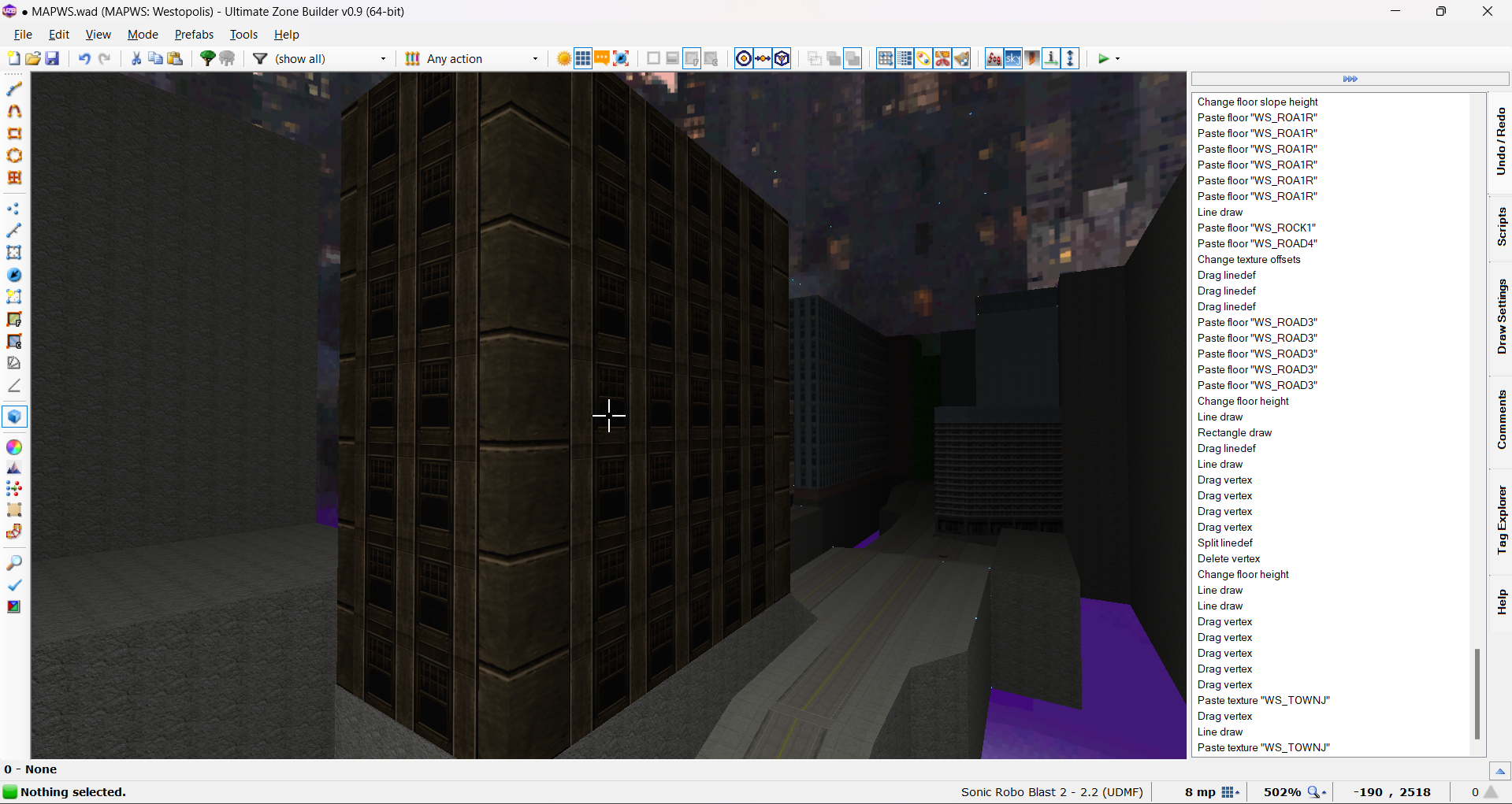Toggle comments speech bubble icon

click(602, 58)
